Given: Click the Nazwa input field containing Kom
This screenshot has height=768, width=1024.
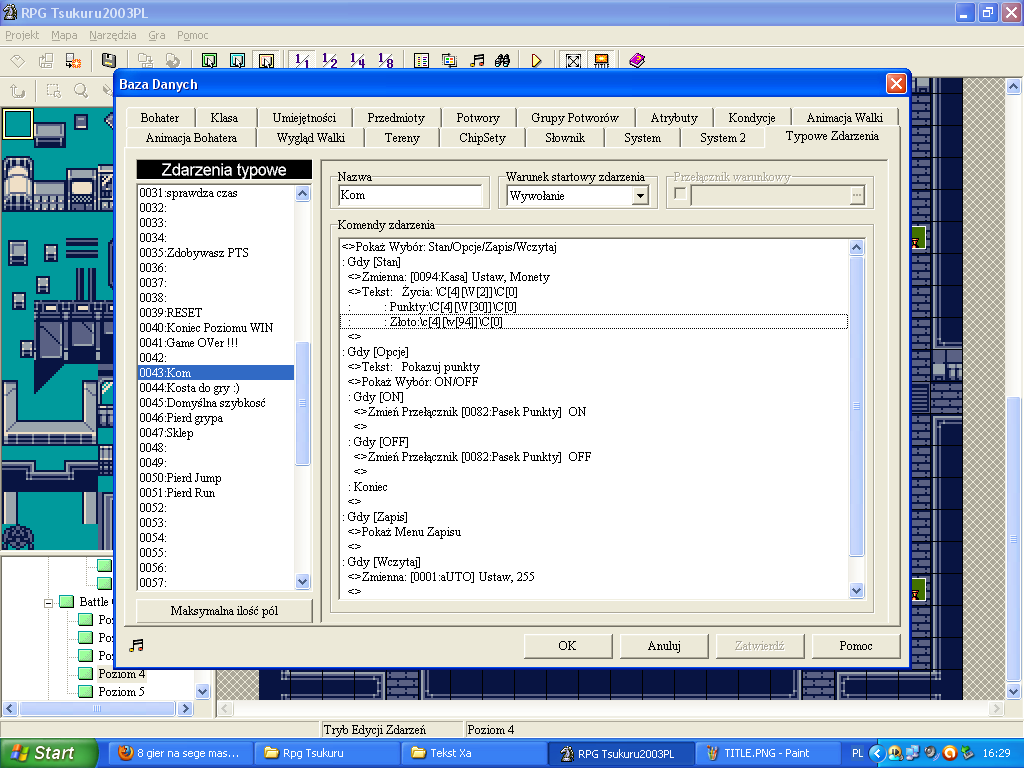Looking at the screenshot, I should (410, 195).
